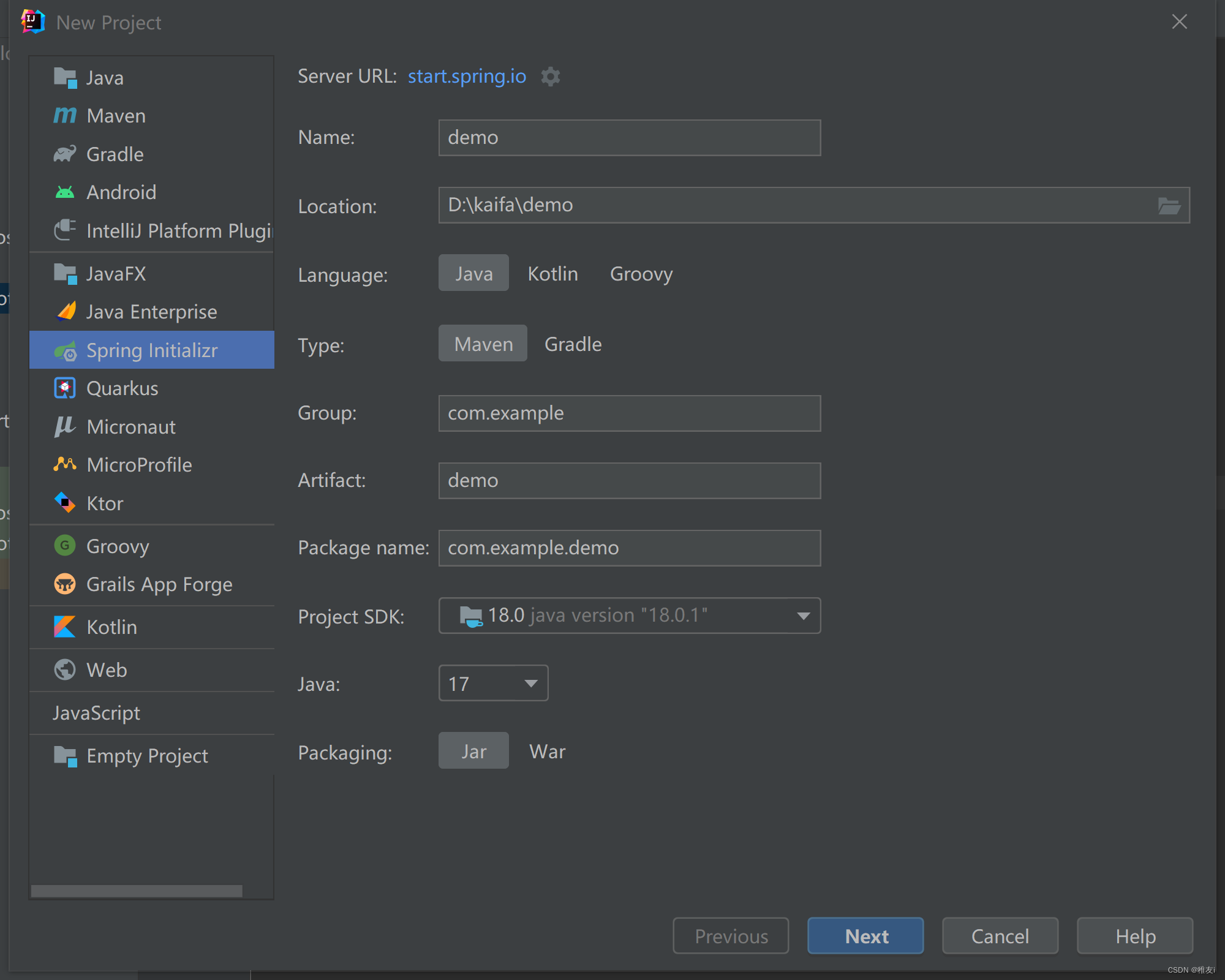Click the Grails App Forge icon
Image resolution: width=1225 pixels, height=980 pixels.
tap(65, 584)
